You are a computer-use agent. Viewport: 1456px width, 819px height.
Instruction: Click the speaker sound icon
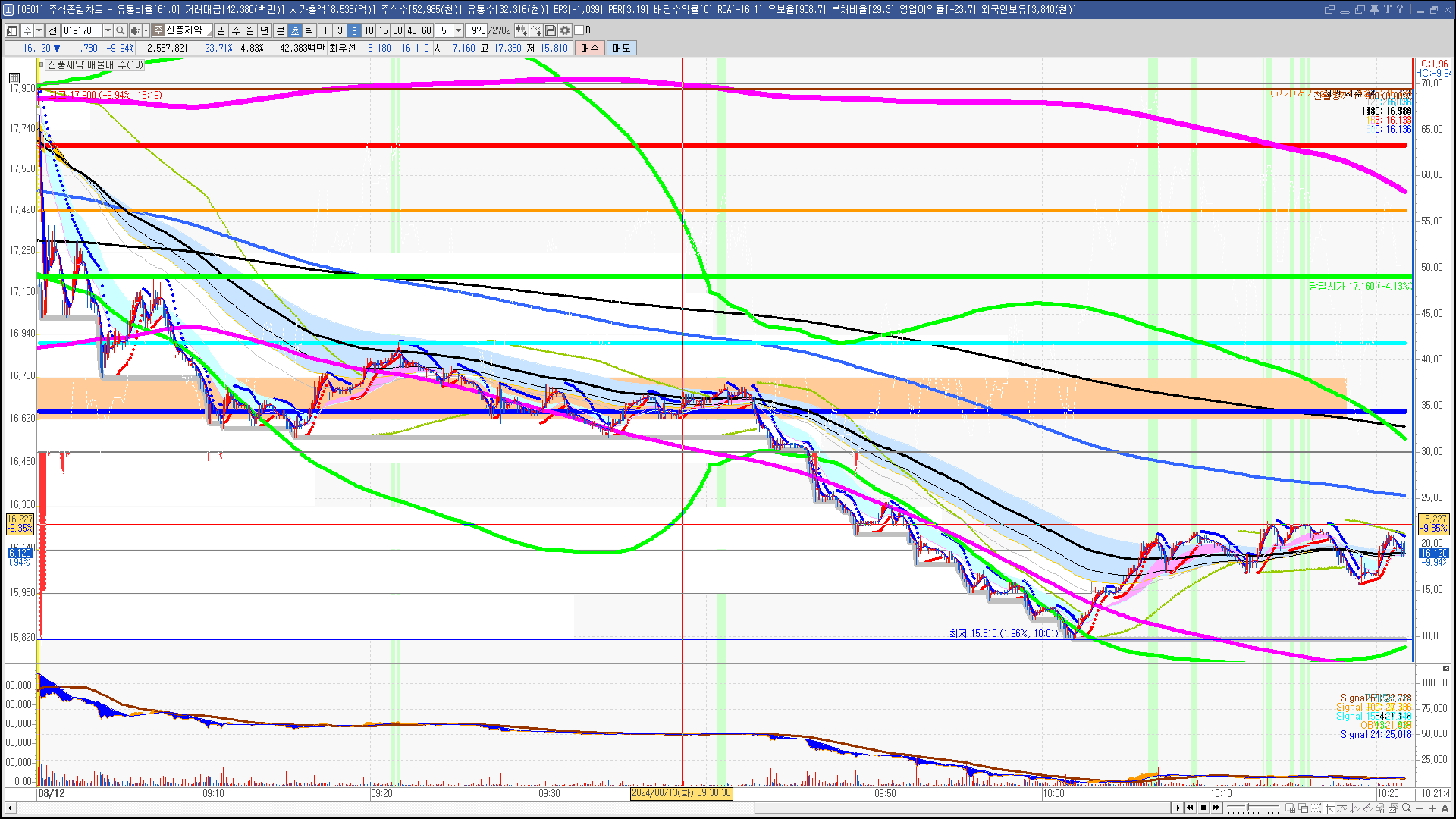click(x=134, y=30)
